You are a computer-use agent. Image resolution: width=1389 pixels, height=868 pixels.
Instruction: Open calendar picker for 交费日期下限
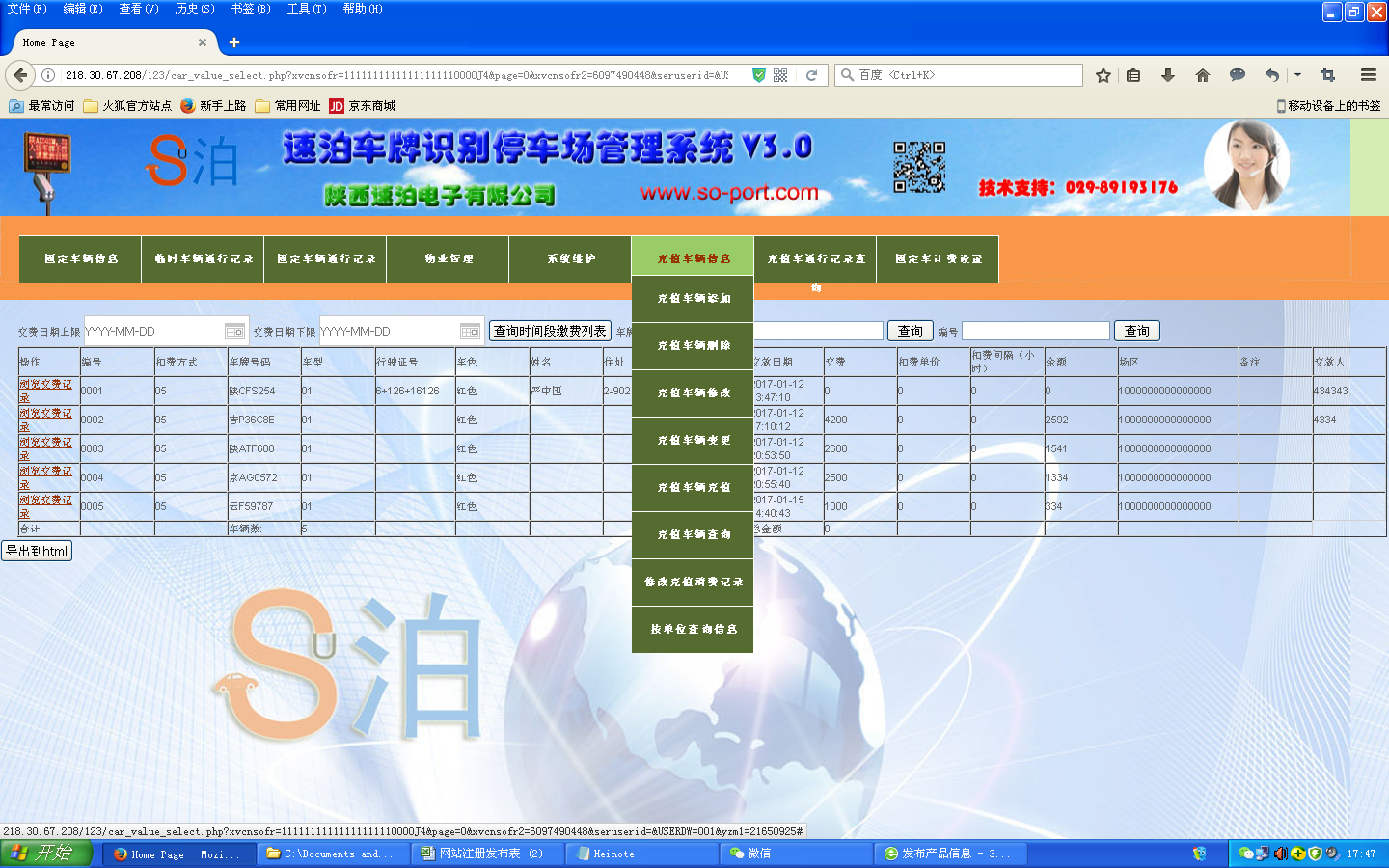[x=470, y=332]
